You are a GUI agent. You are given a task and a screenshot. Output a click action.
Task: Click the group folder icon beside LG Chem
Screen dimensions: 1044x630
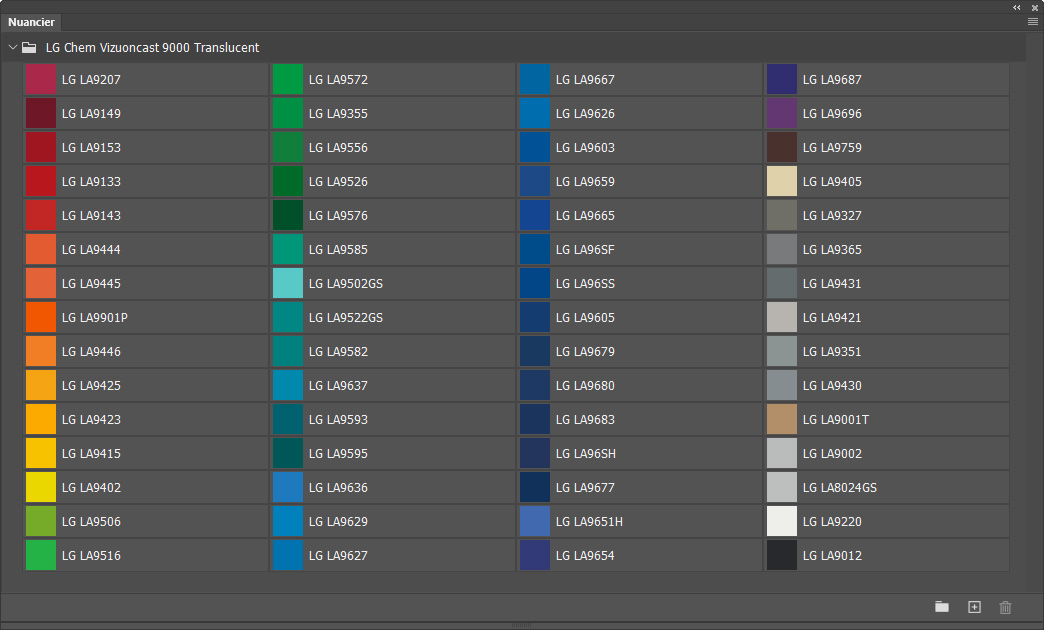(29, 47)
